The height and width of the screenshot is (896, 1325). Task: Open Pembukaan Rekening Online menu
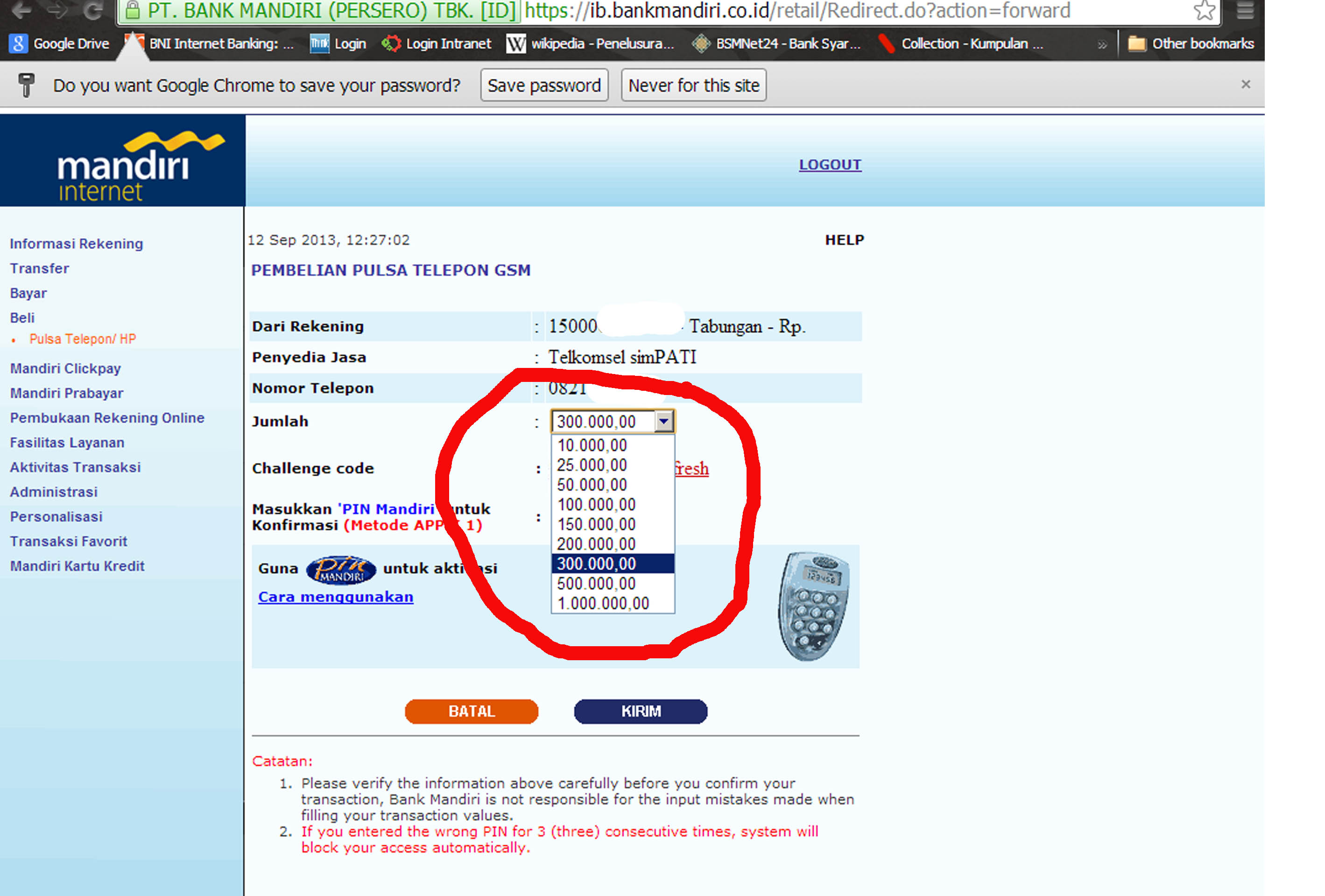point(107,417)
